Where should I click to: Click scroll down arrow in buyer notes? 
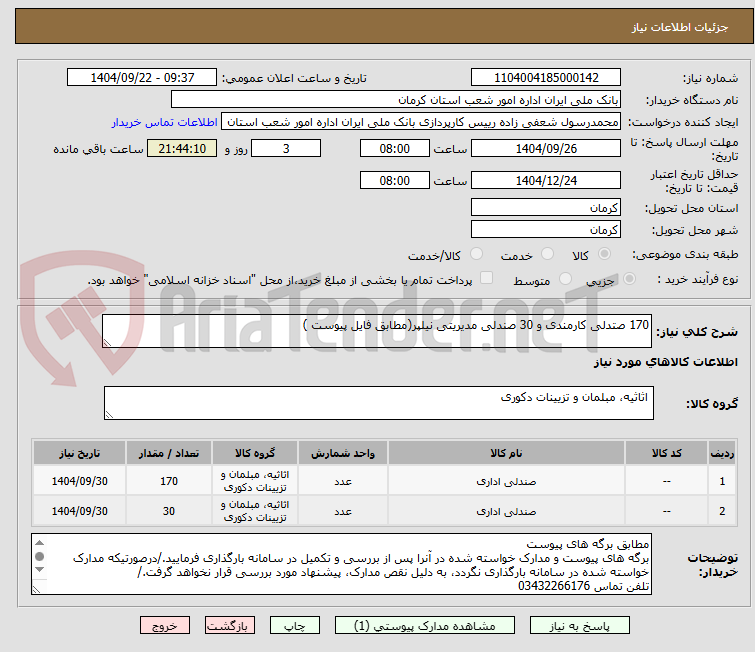pos(39,570)
